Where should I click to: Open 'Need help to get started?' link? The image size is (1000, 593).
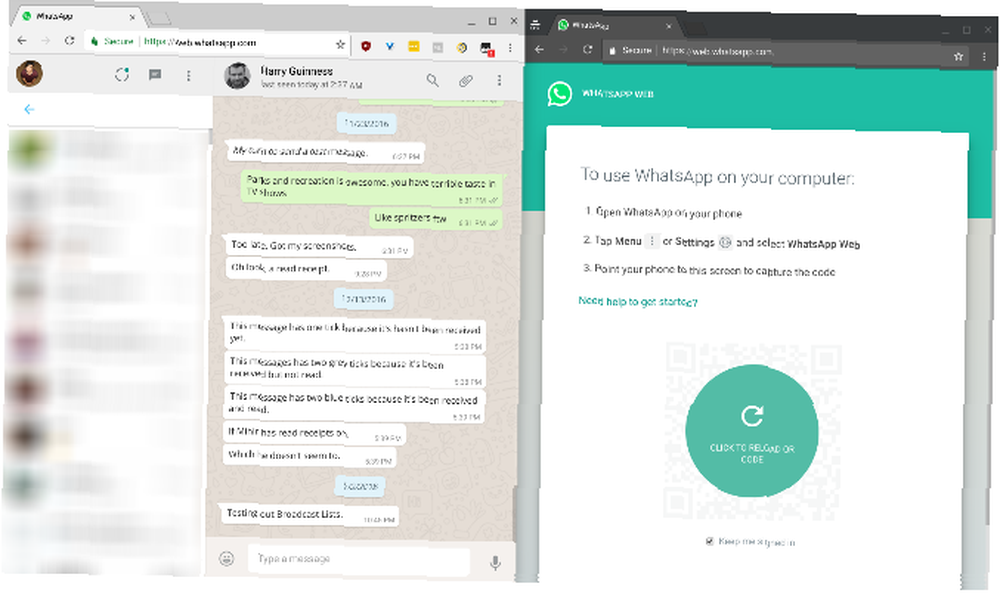[638, 302]
